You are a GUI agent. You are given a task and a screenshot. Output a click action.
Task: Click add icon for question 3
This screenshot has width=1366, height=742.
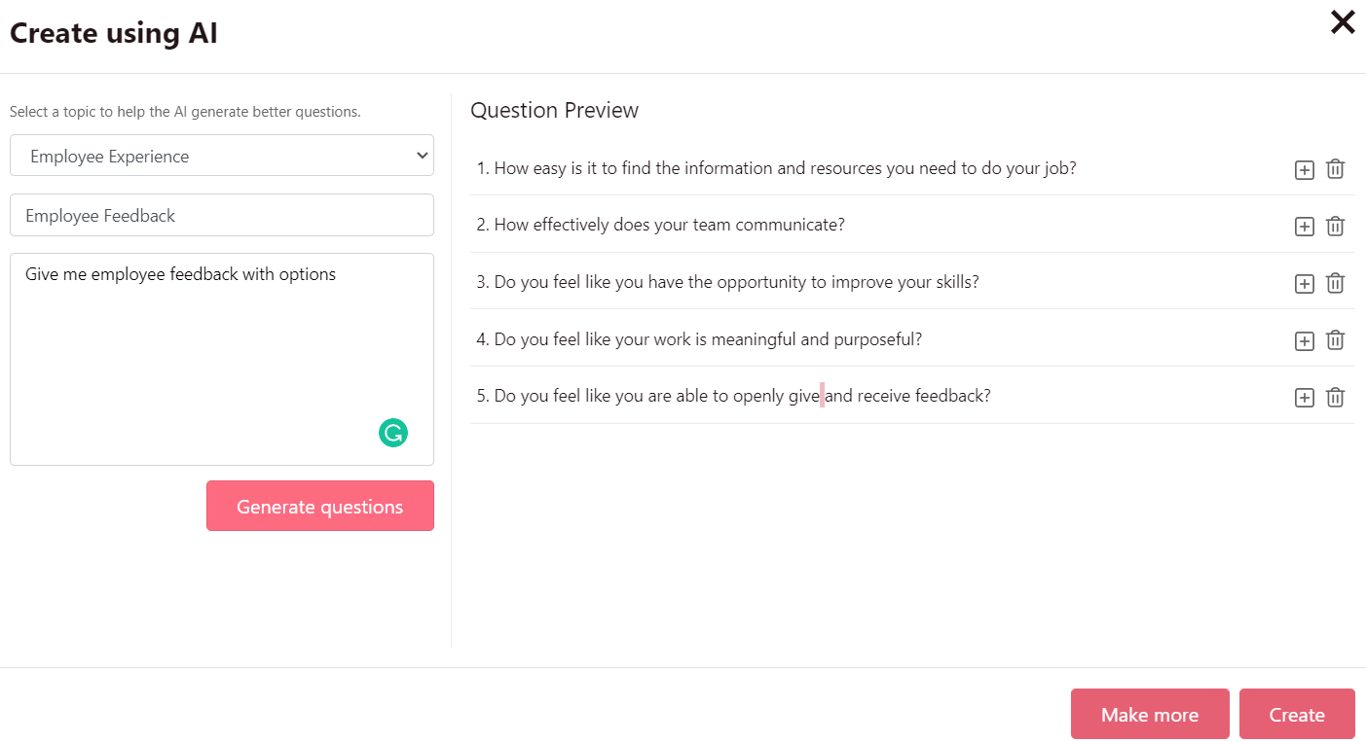(x=1304, y=284)
